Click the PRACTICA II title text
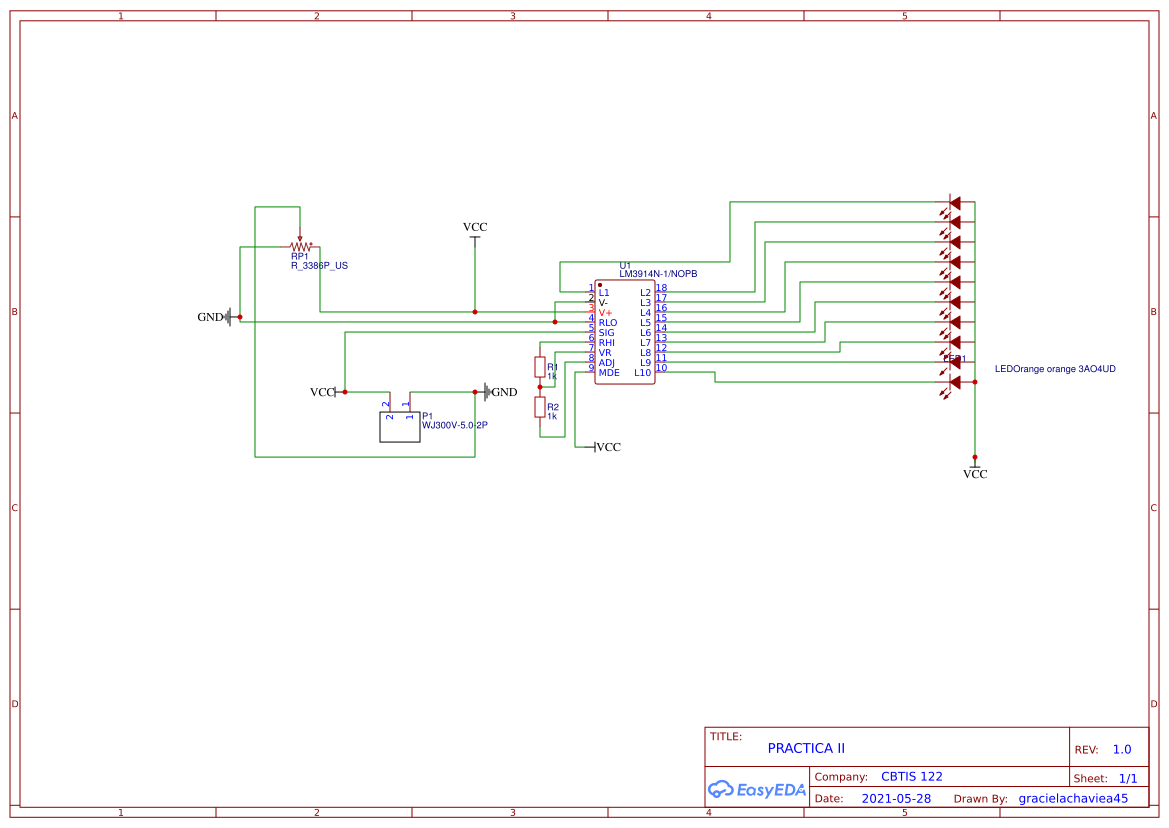This screenshot has height=828, width=1169. (x=806, y=747)
